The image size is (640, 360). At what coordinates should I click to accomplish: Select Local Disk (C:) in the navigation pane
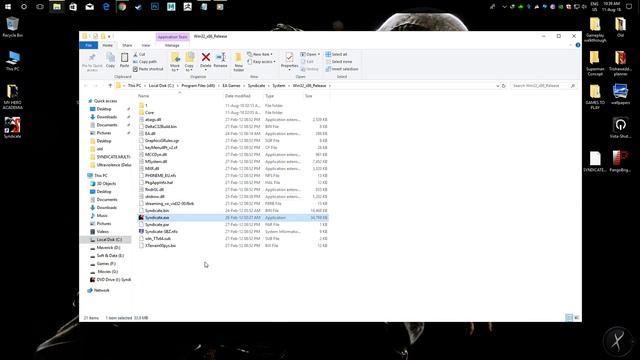(x=109, y=240)
